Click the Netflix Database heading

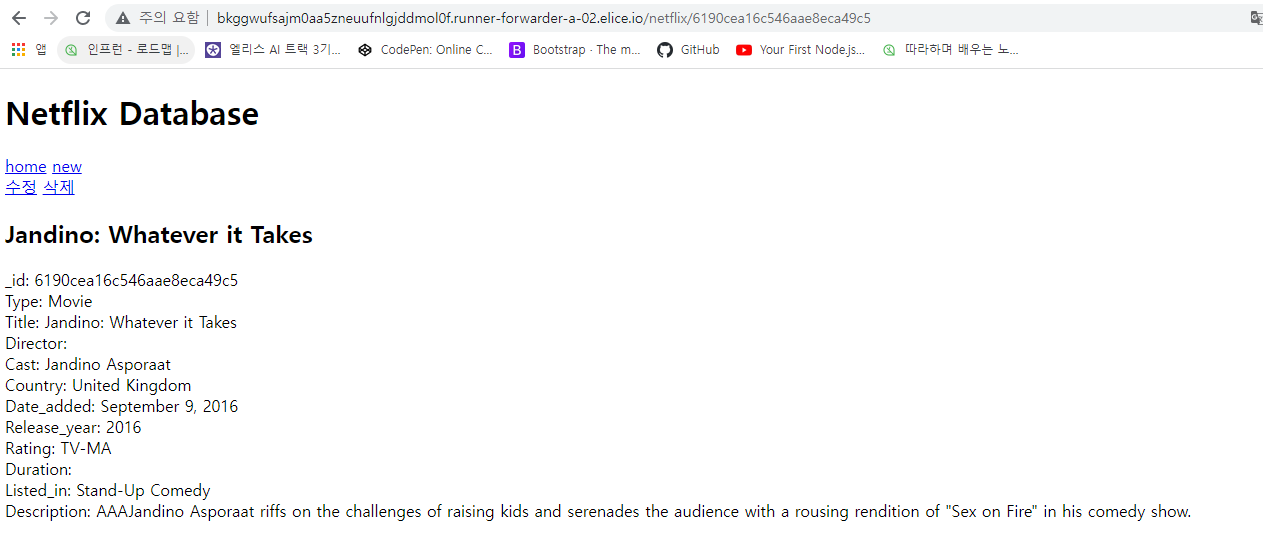[x=132, y=114]
